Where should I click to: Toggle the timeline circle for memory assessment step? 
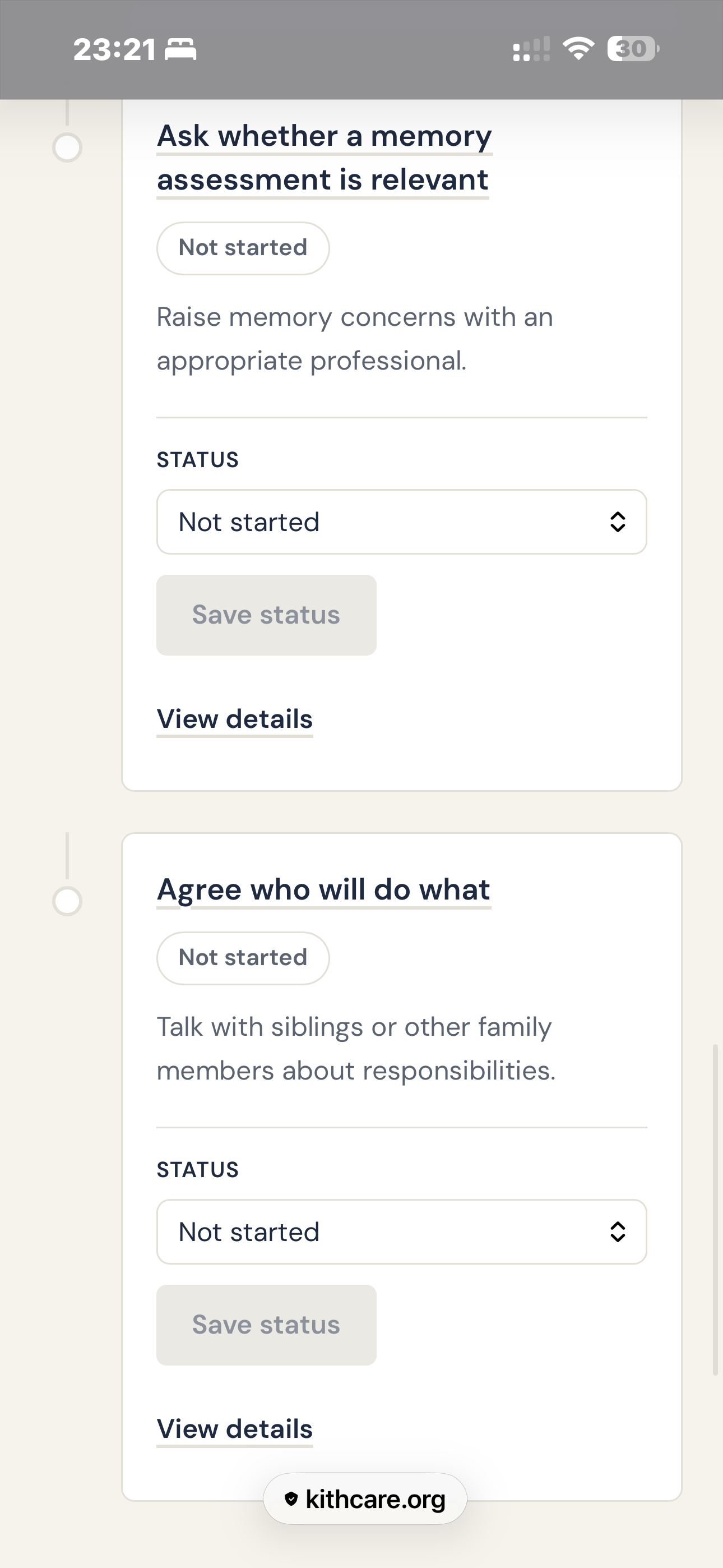[67, 147]
